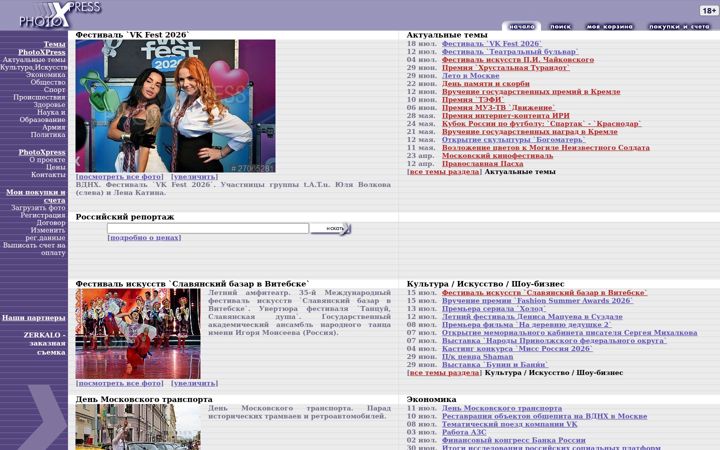Open topic 'День памяти и скорби'
Viewport: 720px width, 450px height.
[x=485, y=84]
